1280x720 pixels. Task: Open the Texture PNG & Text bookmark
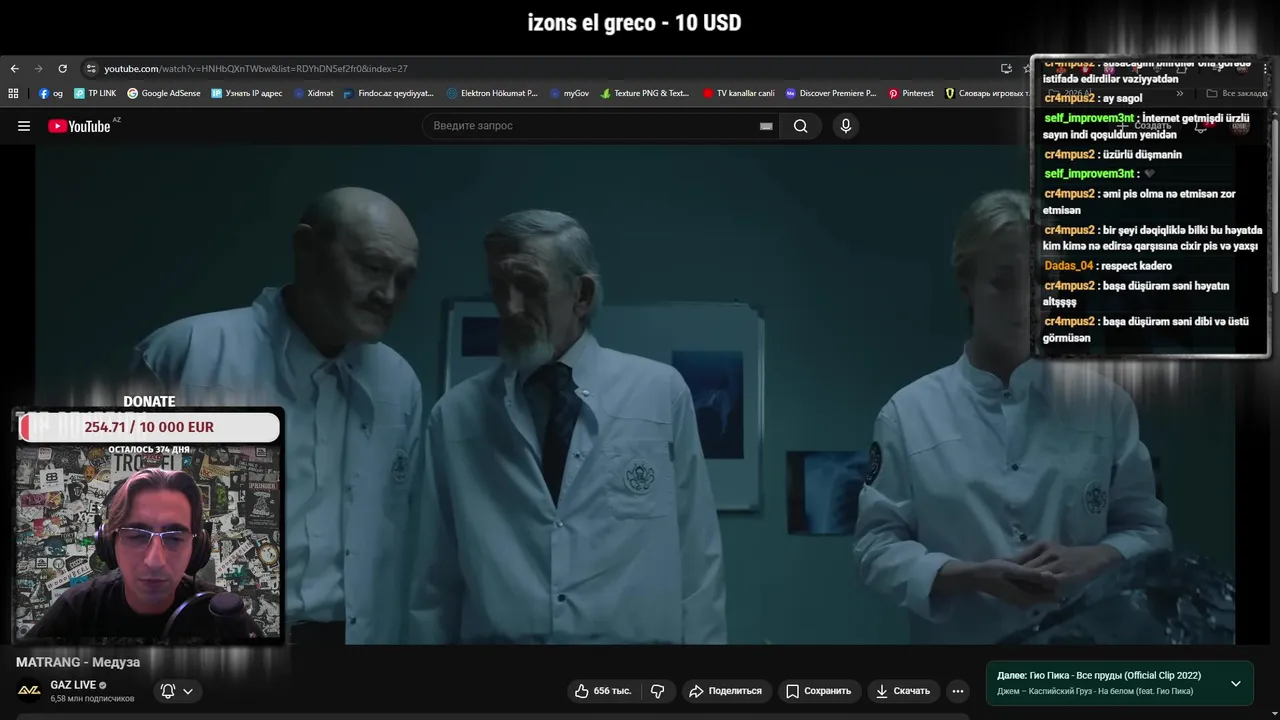644,93
